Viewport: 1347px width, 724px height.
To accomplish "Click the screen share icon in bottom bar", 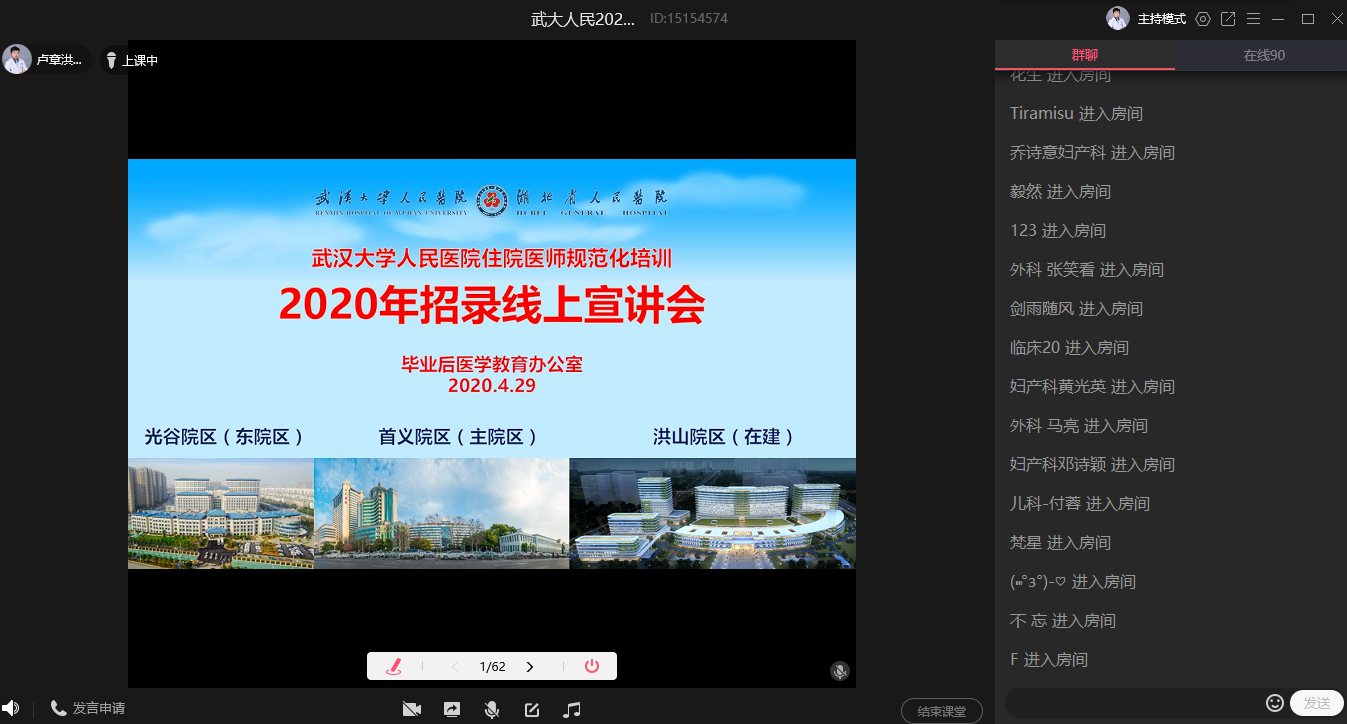I will [452, 709].
